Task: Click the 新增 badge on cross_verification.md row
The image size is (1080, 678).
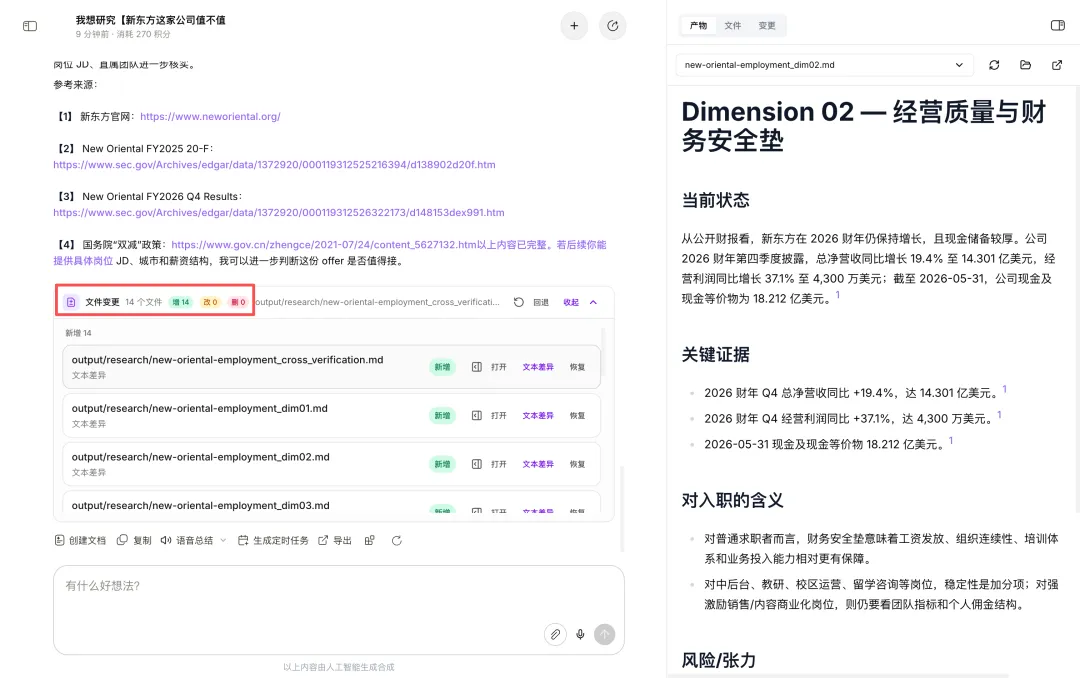Action: click(x=442, y=367)
